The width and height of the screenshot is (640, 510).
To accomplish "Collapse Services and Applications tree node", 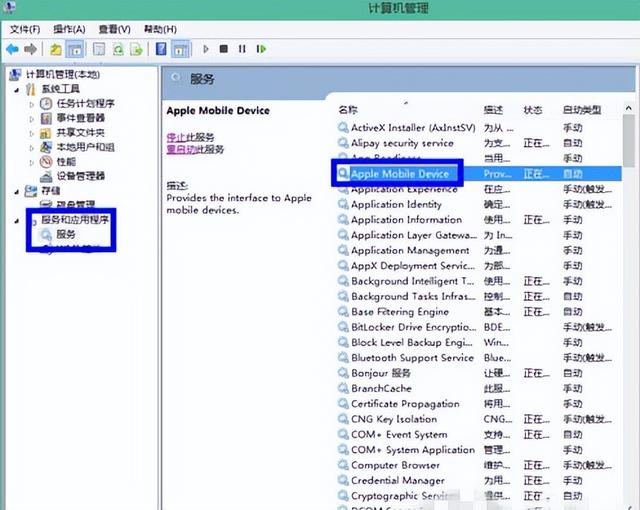I will 17,221.
